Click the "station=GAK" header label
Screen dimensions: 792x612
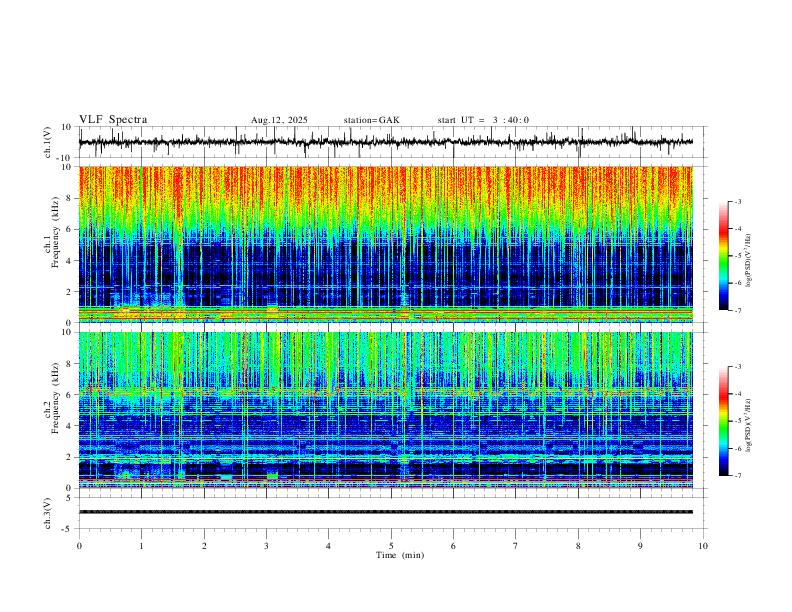click(372, 120)
